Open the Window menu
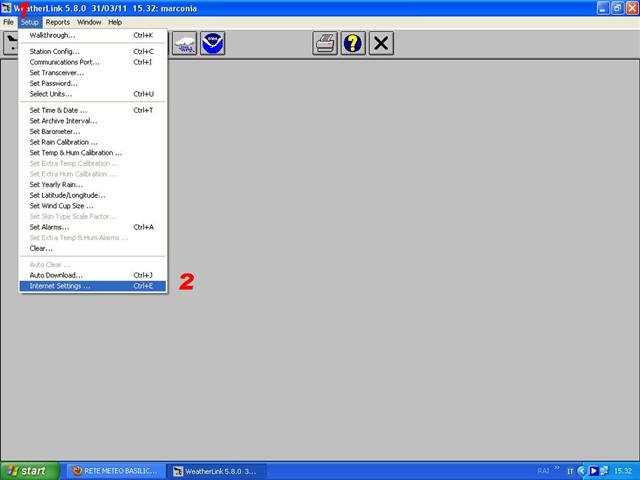Image resolution: width=640 pixels, height=480 pixels. click(89, 22)
